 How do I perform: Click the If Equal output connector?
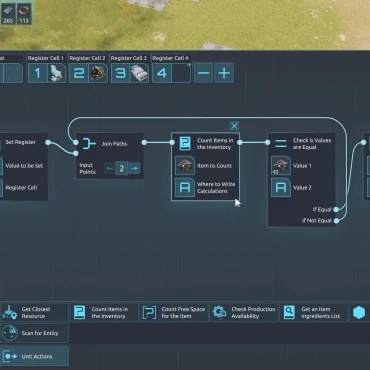point(336,209)
